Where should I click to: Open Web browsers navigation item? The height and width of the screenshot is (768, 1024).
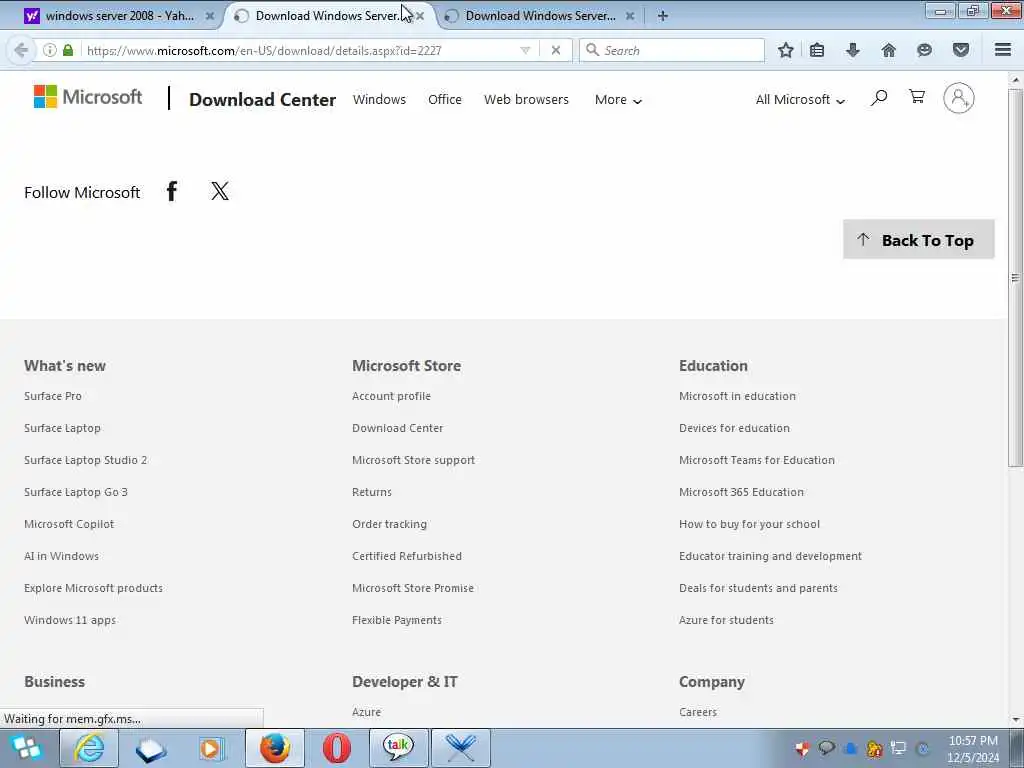[526, 99]
